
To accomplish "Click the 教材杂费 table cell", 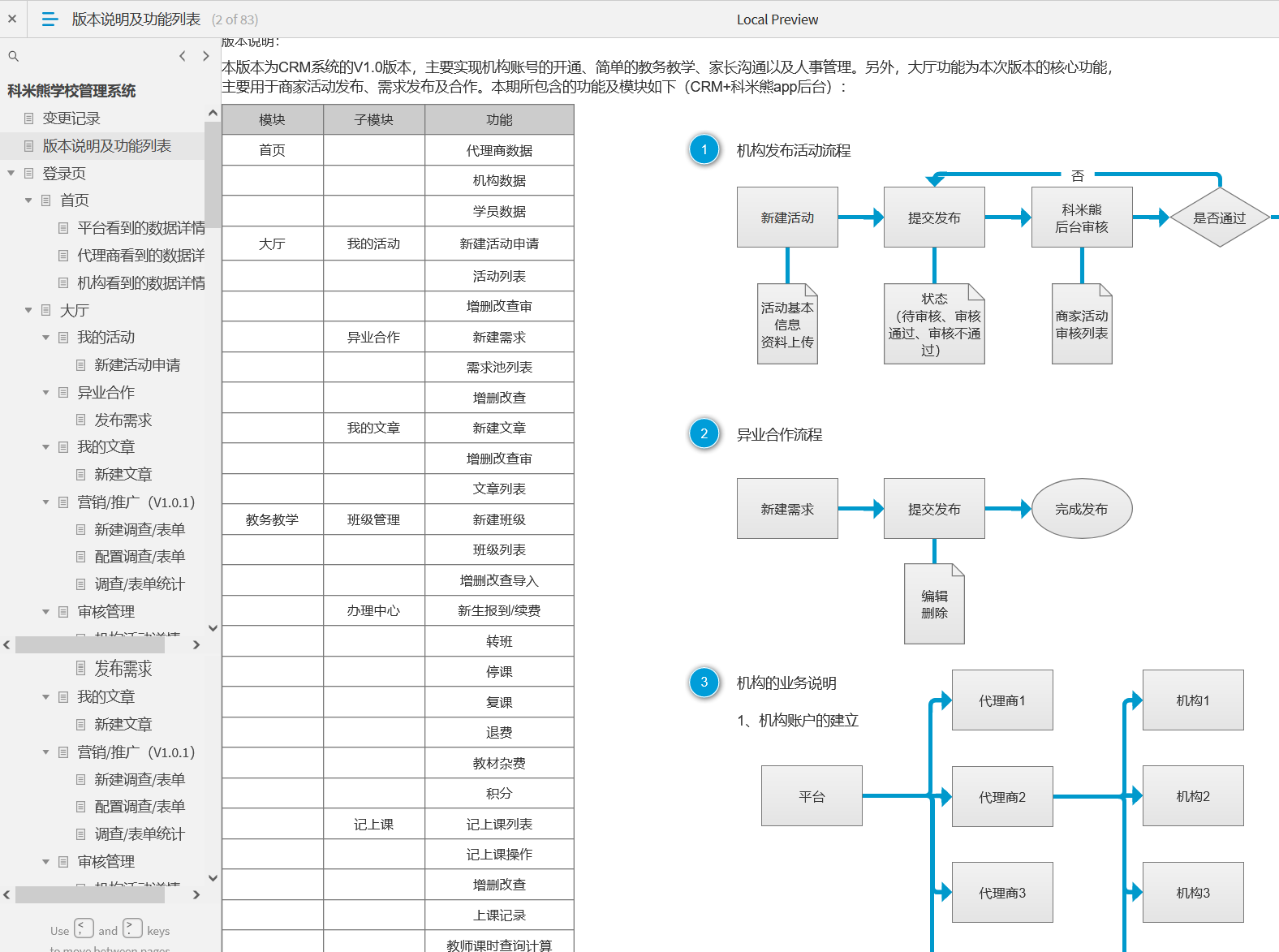I will [499, 763].
